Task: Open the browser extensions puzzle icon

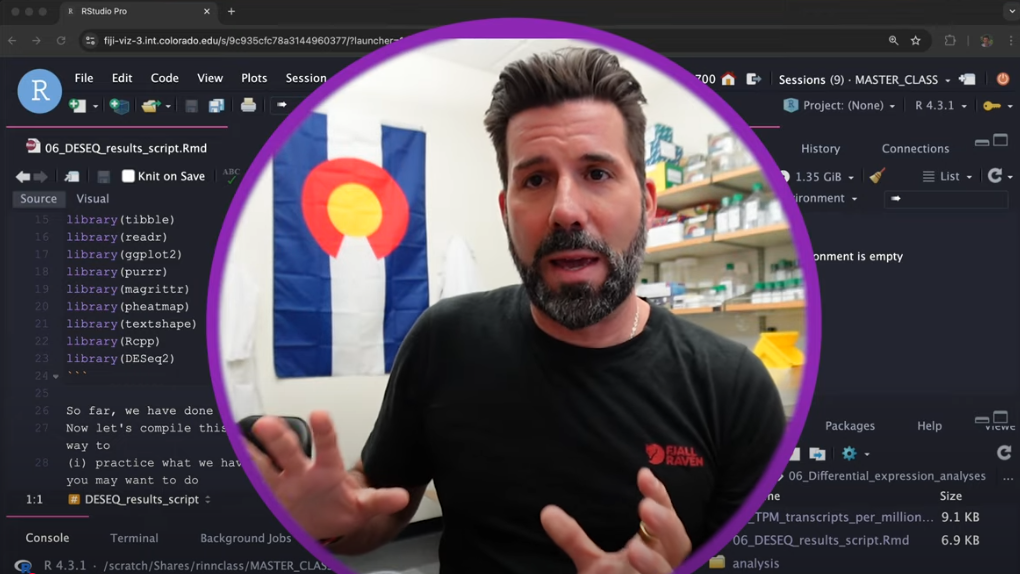Action: pos(950,40)
